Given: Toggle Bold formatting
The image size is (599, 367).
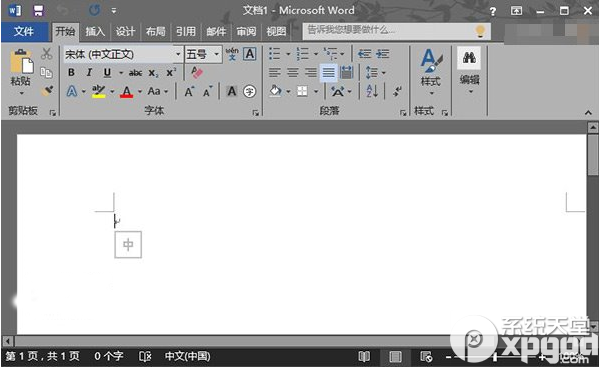Looking at the screenshot, I should tap(71, 73).
